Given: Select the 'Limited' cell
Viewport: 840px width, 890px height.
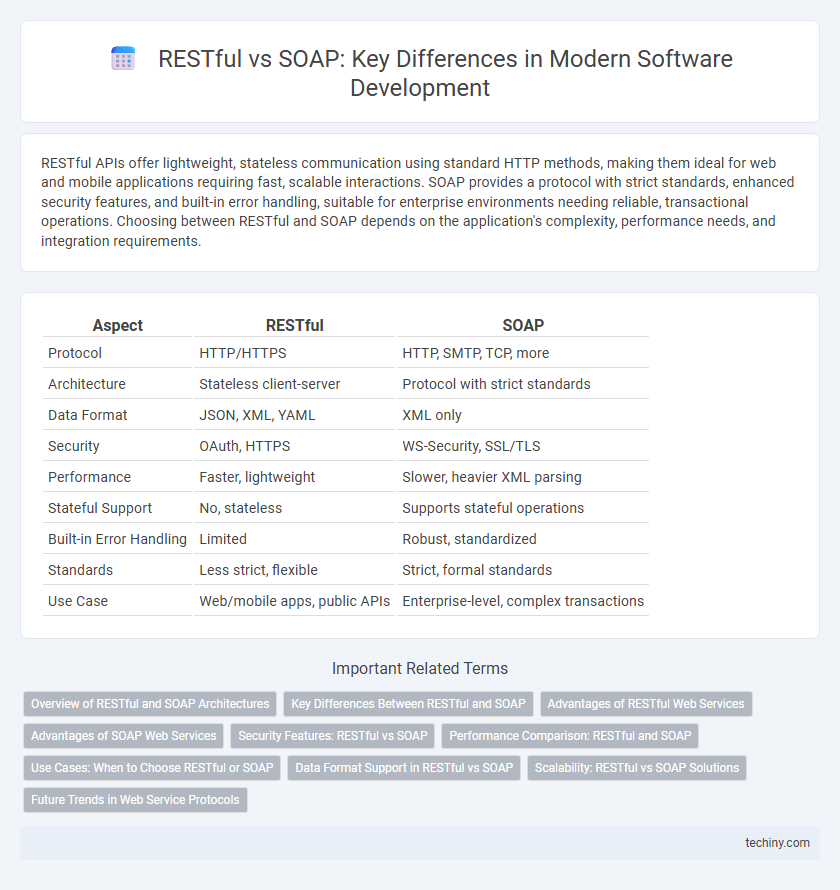Looking at the screenshot, I should 295,539.
